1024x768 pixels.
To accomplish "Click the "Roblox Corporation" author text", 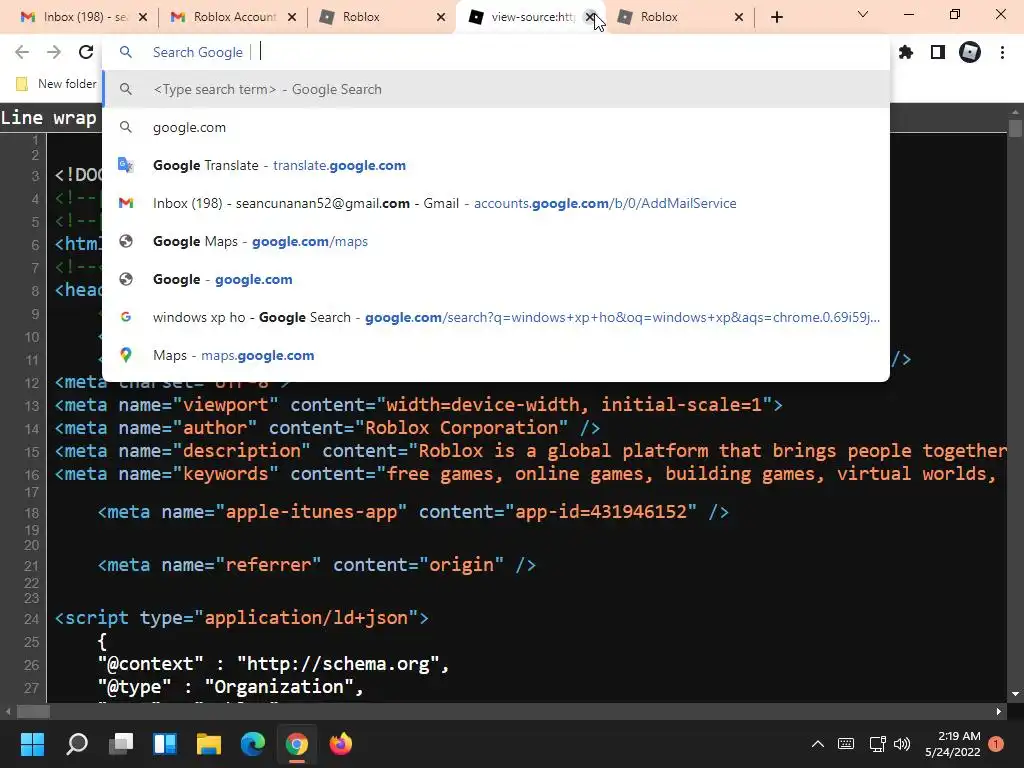I will click(461, 428).
